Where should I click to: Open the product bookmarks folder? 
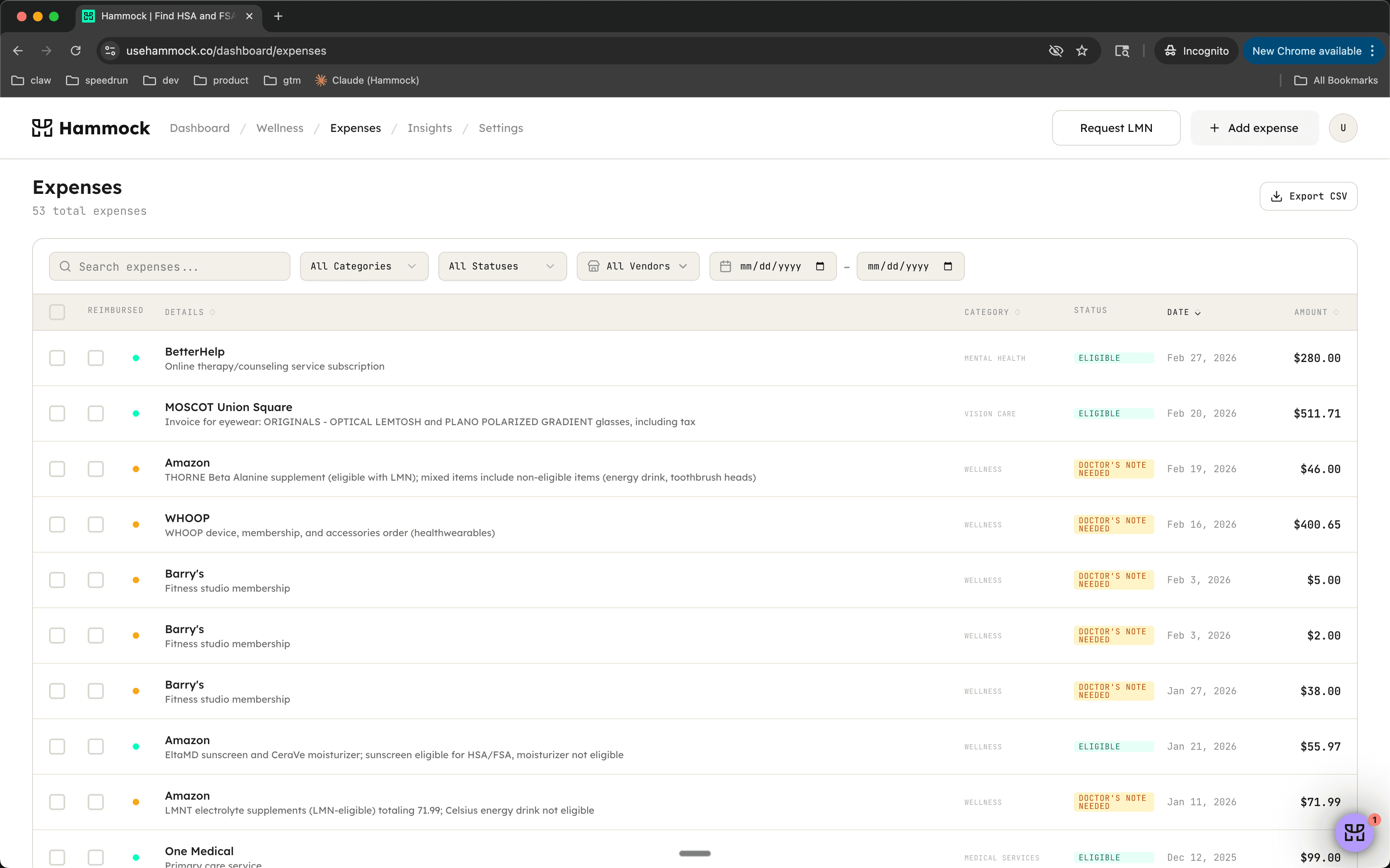pyautogui.click(x=221, y=80)
